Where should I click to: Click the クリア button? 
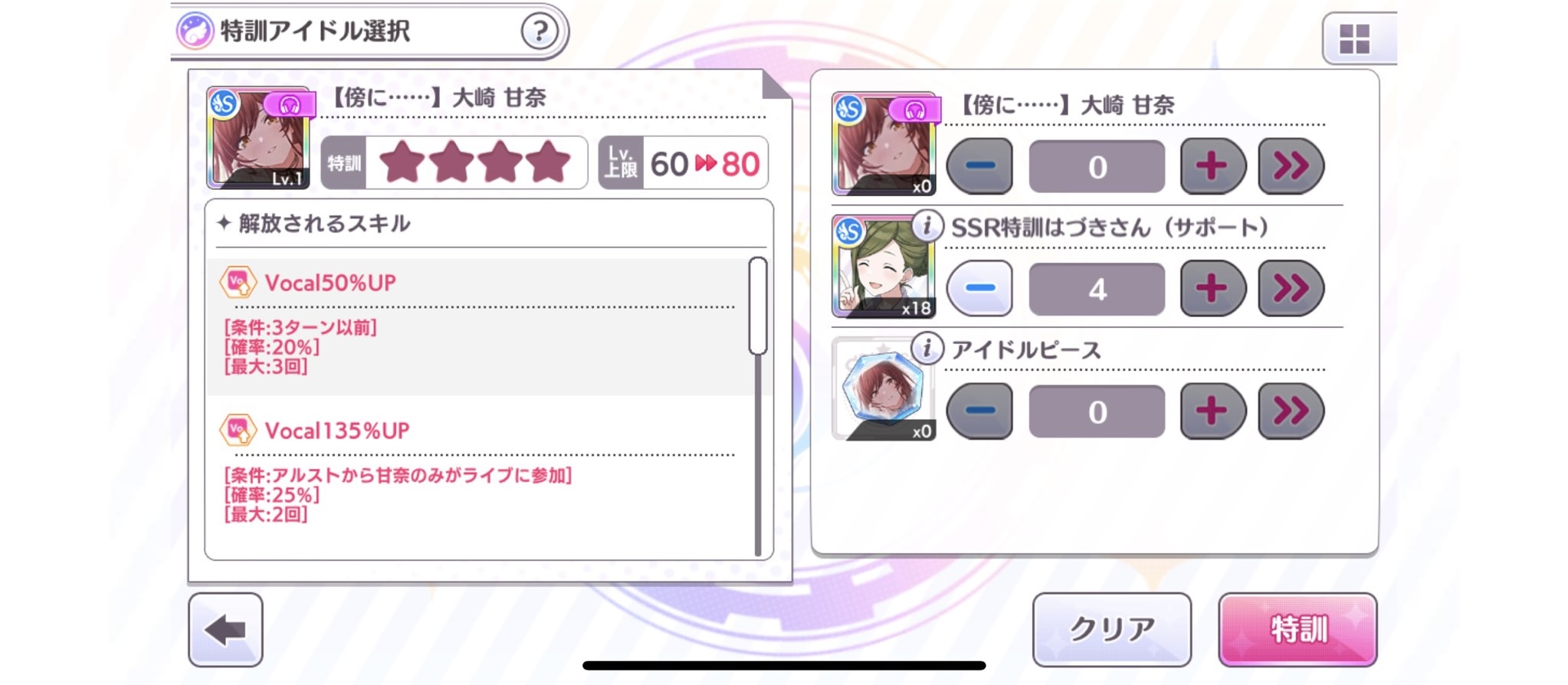pos(1112,629)
